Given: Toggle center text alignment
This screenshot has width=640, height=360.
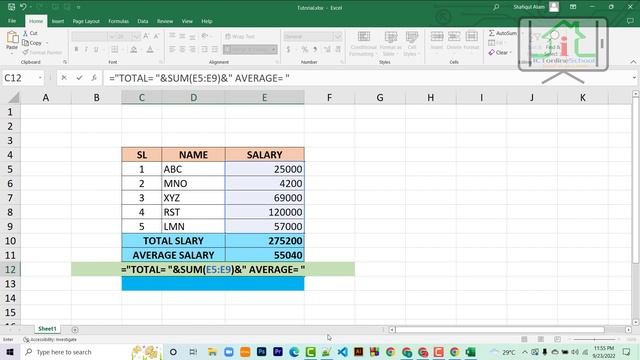Looking at the screenshot, I should tap(182, 49).
